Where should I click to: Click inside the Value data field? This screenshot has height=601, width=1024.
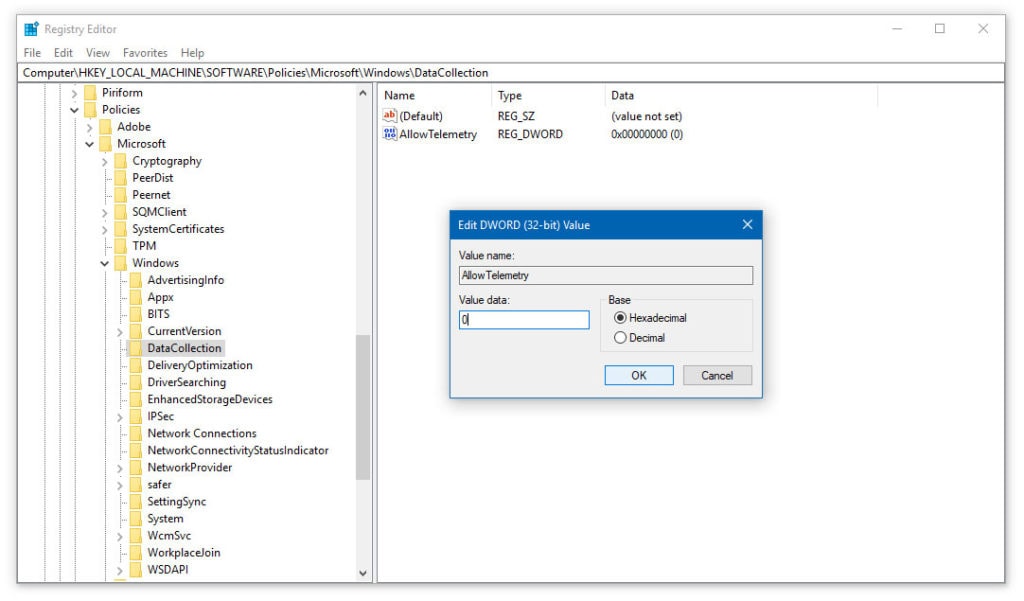(525, 319)
